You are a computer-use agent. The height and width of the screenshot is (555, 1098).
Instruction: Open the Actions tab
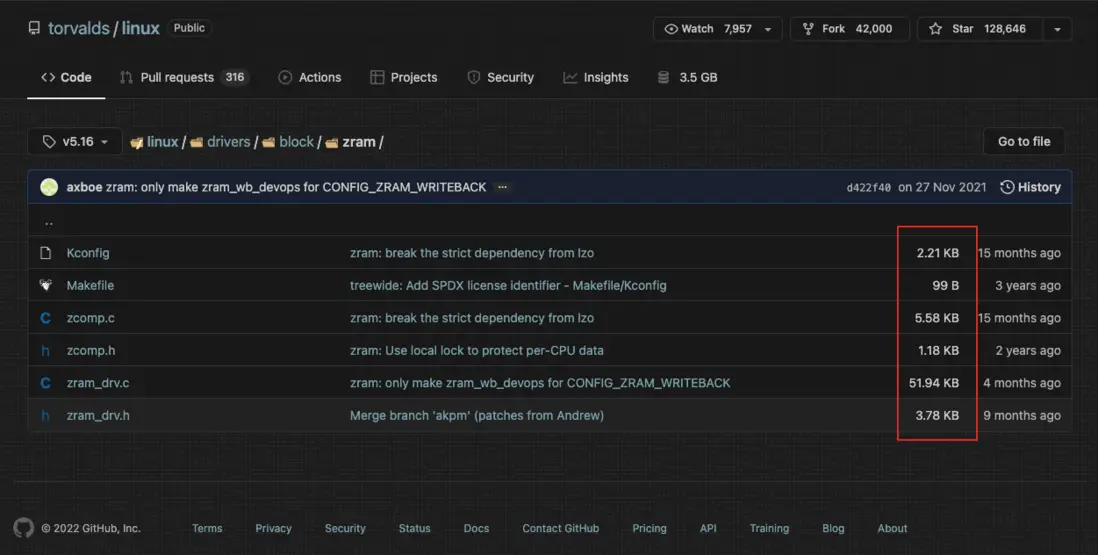tap(310, 78)
